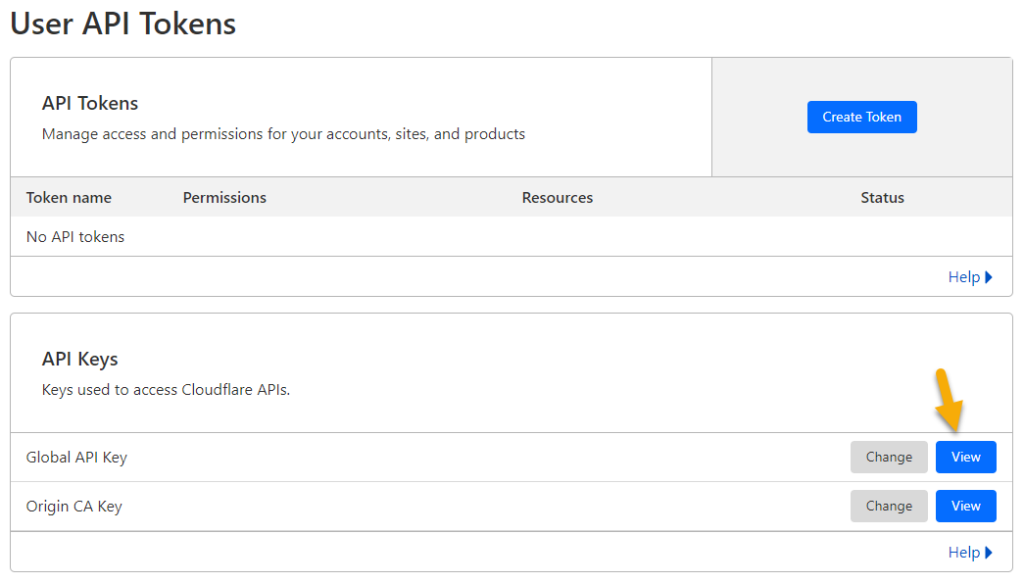Click the User API Tokens page heading
1024x583 pixels.
click(x=123, y=24)
